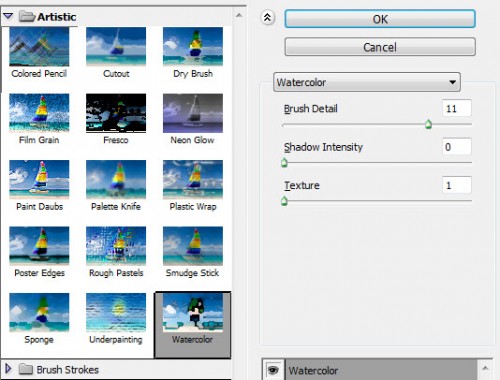The height and width of the screenshot is (380, 500).
Task: Apply the Underpainting filter thumbnail
Action: point(116,312)
